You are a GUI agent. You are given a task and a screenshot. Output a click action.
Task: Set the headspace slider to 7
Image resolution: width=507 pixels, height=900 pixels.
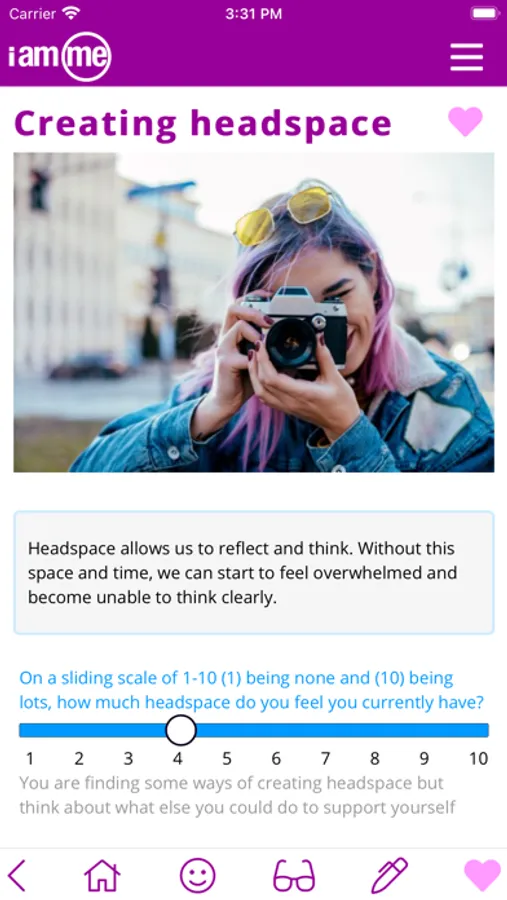pos(326,730)
